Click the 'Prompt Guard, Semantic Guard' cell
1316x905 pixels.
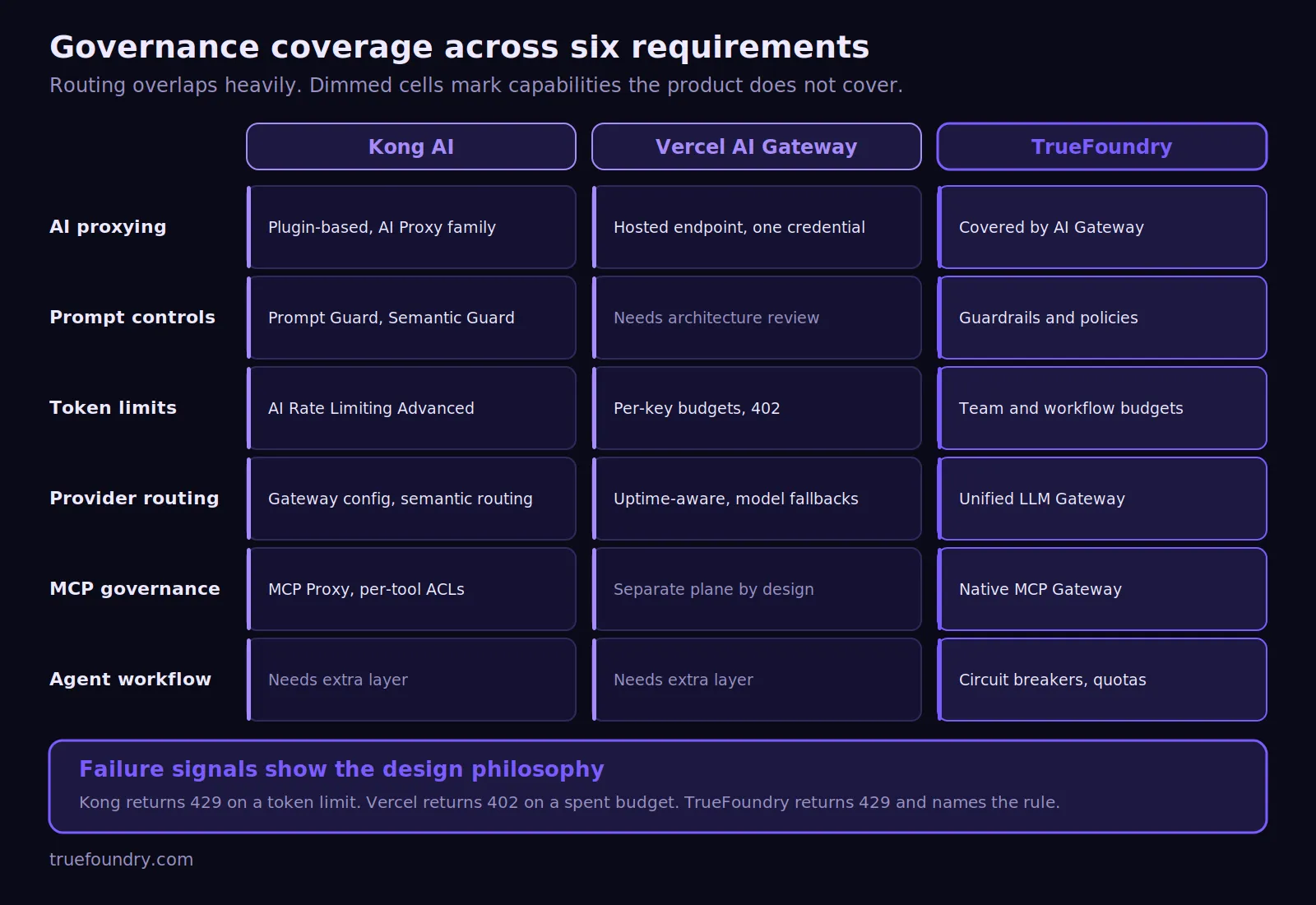(x=411, y=318)
